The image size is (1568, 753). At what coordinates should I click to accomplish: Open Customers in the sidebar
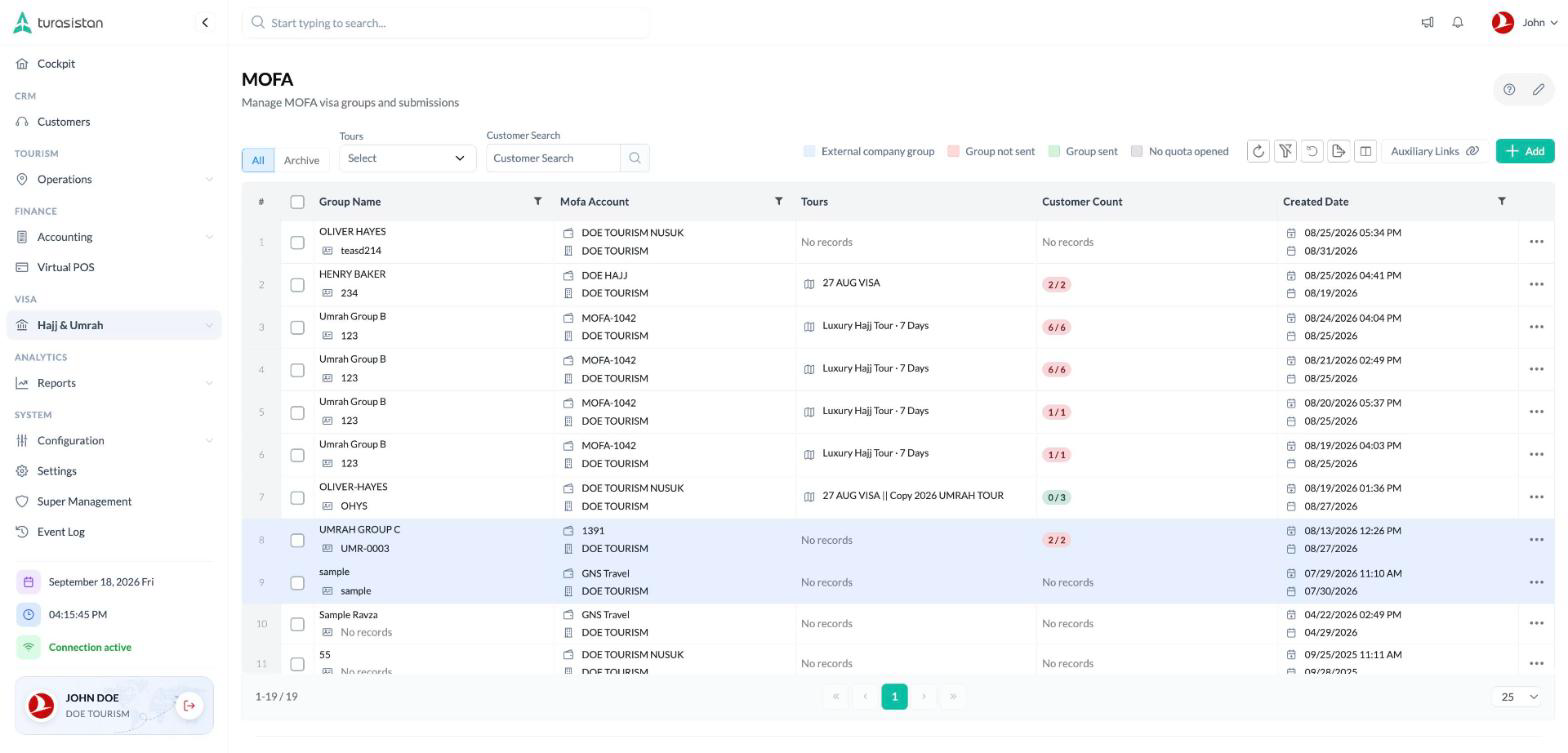(x=114, y=122)
